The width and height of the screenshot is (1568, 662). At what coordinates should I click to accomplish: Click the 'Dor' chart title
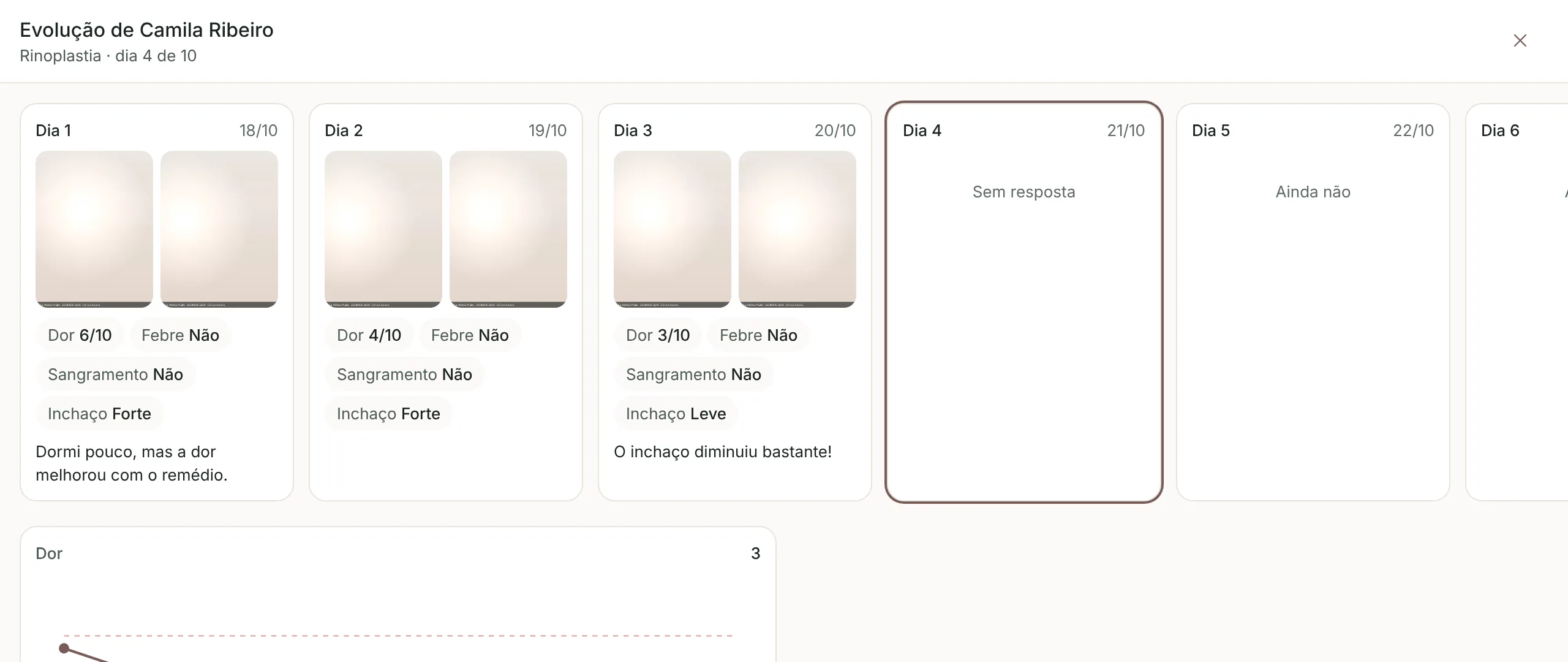(x=49, y=554)
